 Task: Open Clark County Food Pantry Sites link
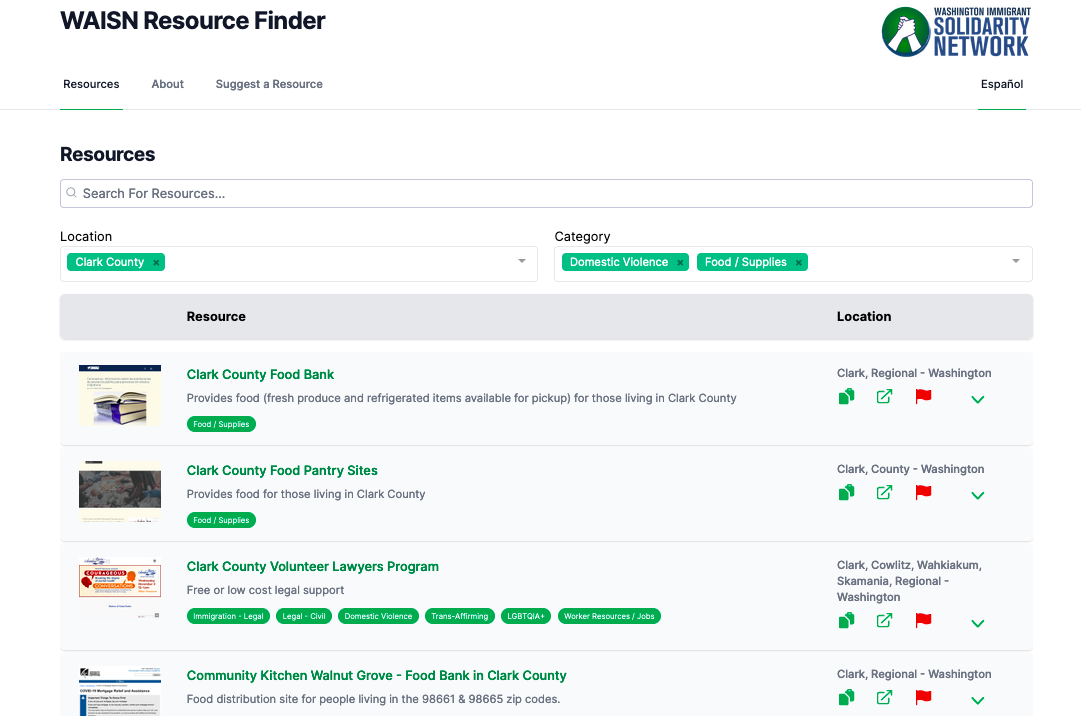(282, 470)
